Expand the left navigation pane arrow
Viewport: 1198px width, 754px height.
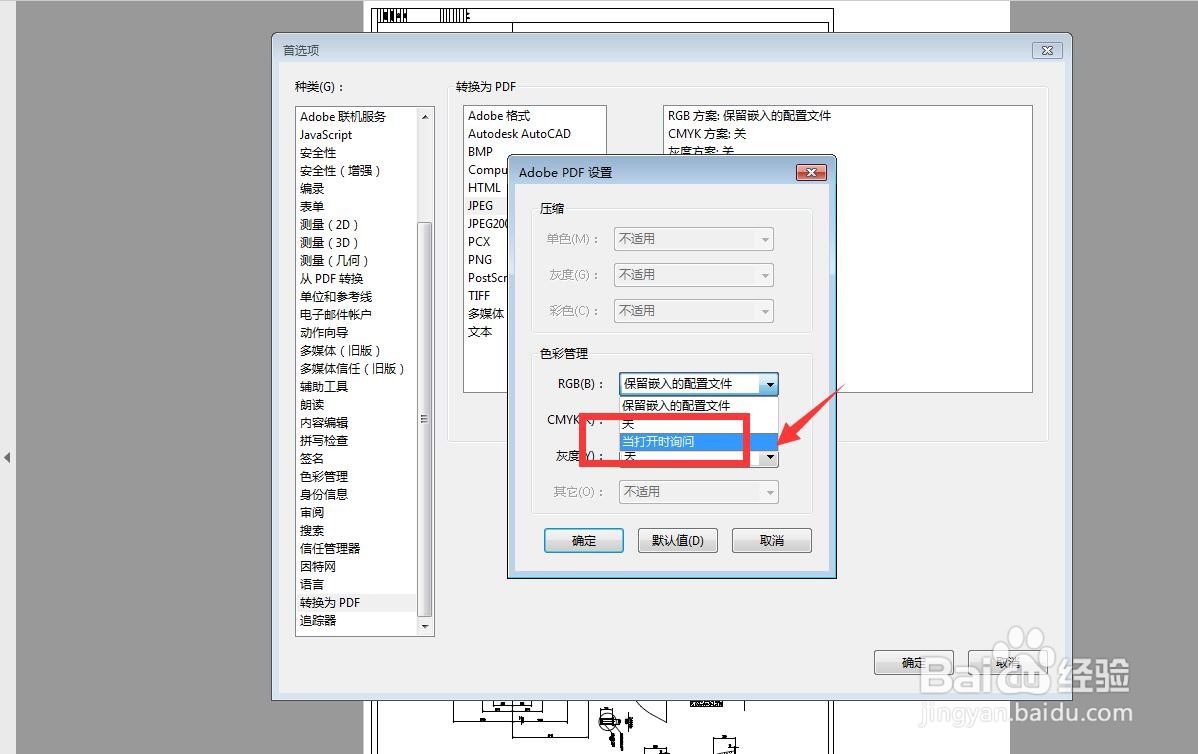point(7,458)
